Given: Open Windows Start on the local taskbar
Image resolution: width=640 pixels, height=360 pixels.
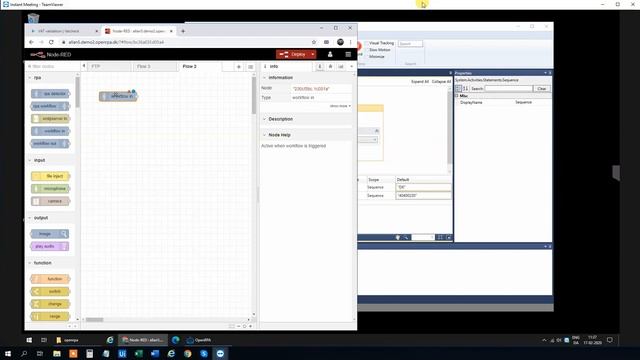Looking at the screenshot, I should point(8,353).
